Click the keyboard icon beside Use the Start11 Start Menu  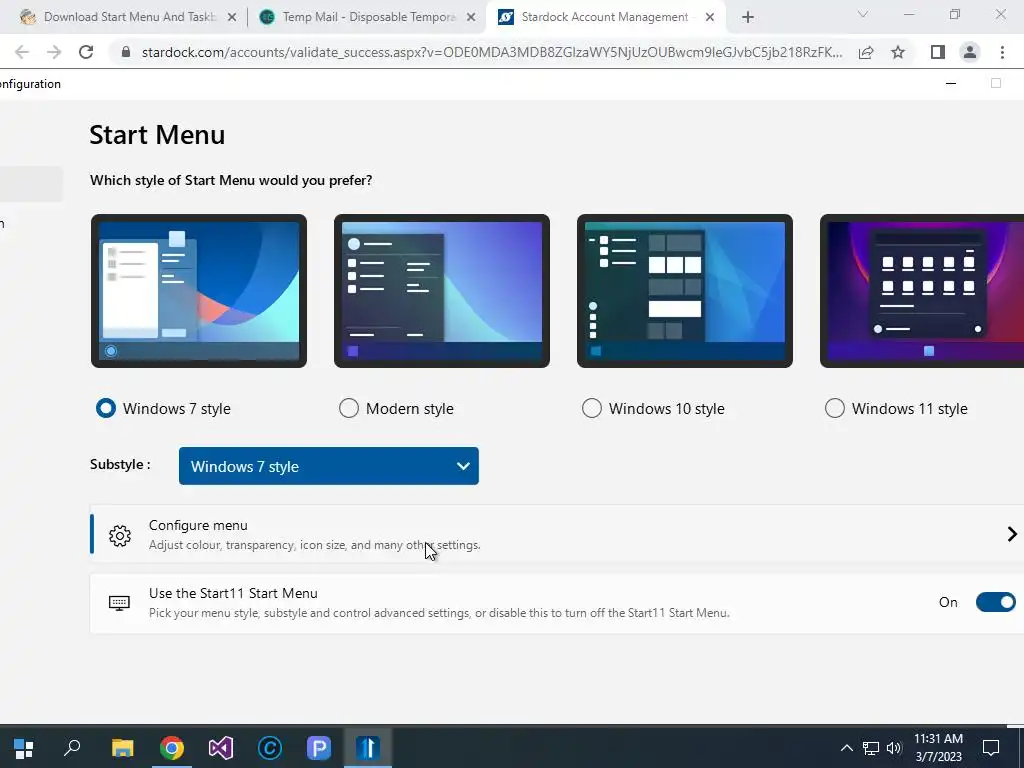click(119, 603)
